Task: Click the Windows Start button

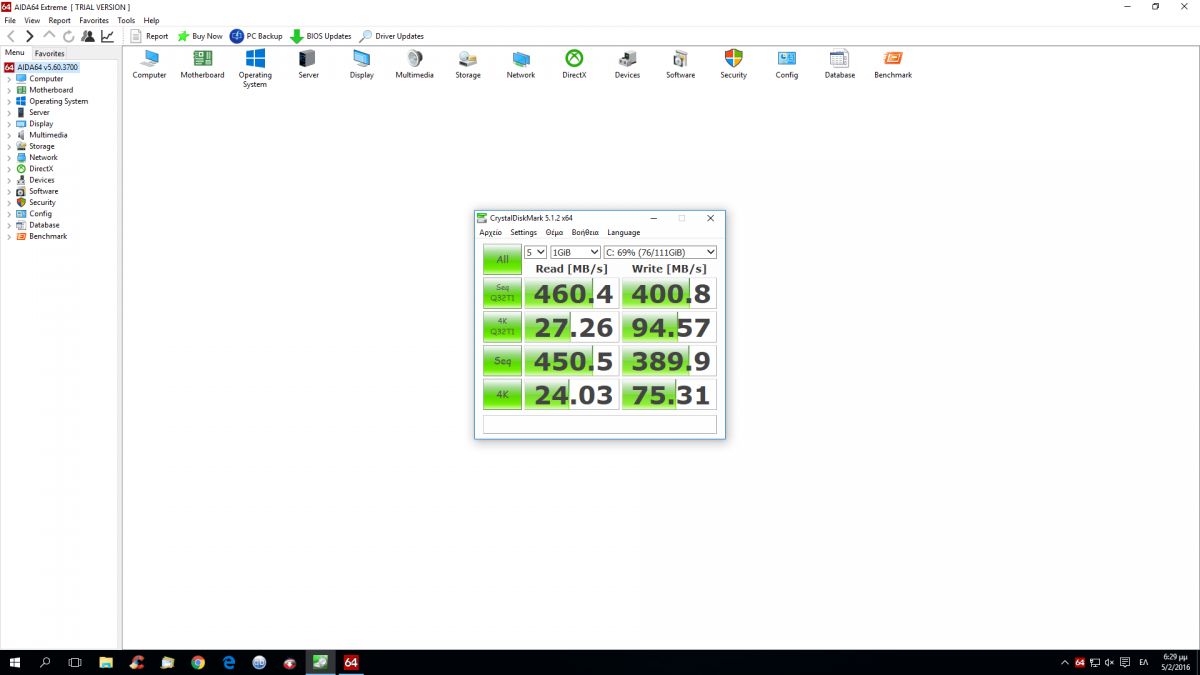Action: [x=15, y=662]
